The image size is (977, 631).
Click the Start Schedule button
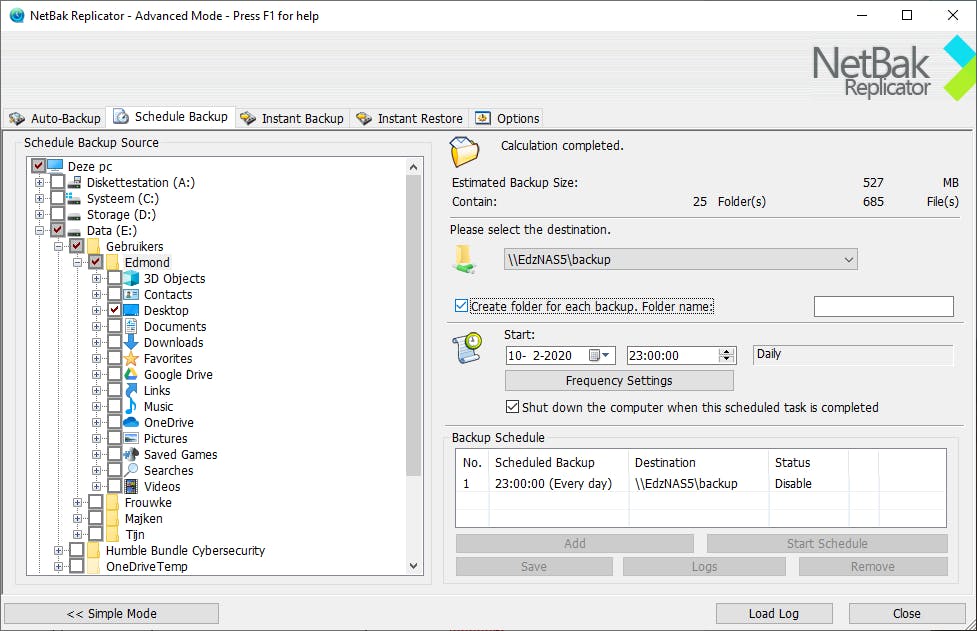[827, 543]
